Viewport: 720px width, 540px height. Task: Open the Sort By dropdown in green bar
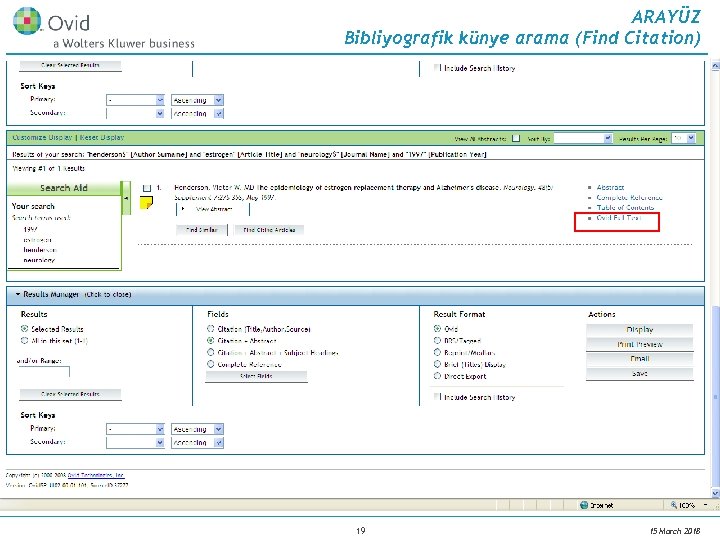583,138
